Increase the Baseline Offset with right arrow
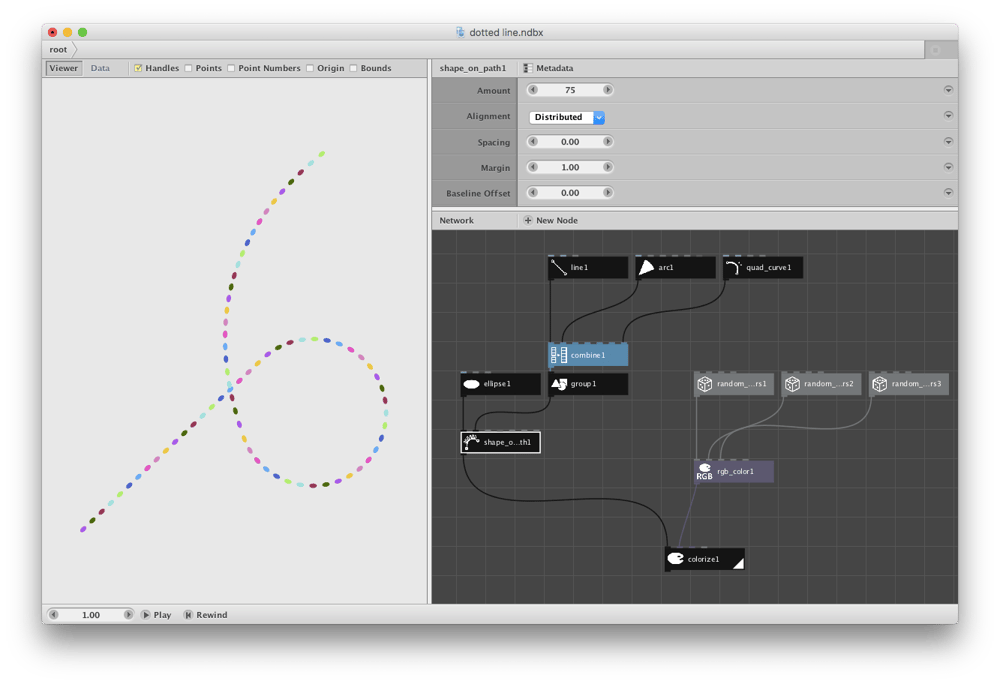The width and height of the screenshot is (1000, 684). [x=607, y=193]
